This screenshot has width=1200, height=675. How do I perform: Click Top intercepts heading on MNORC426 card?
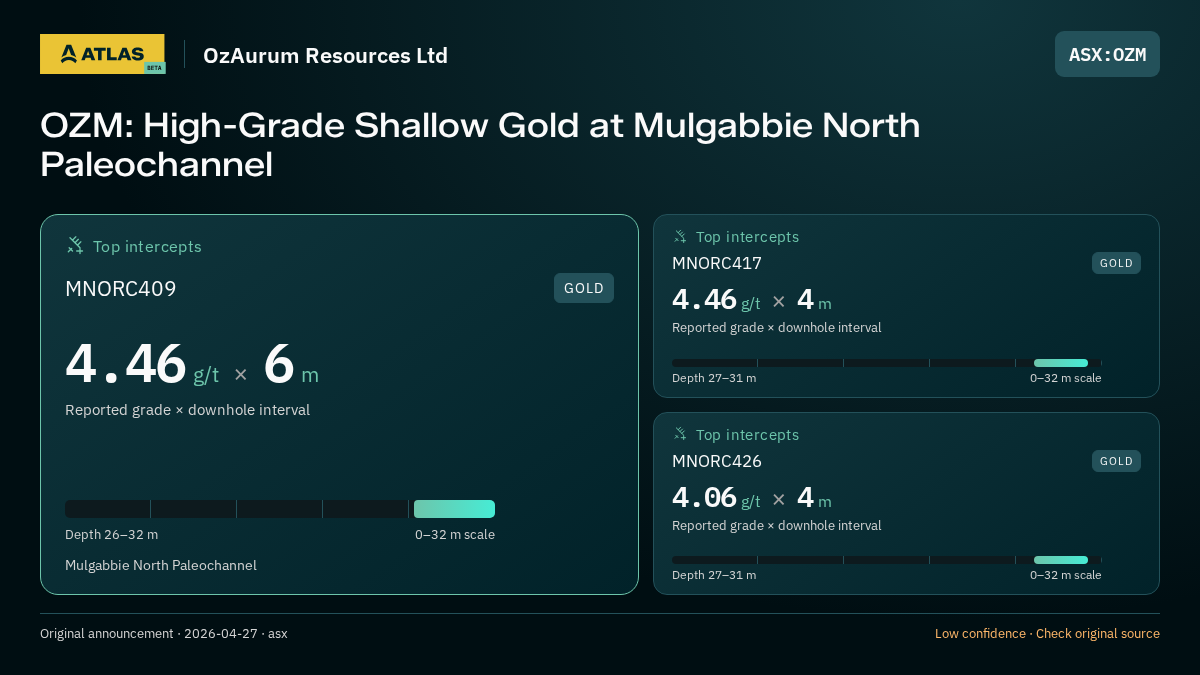(x=747, y=435)
